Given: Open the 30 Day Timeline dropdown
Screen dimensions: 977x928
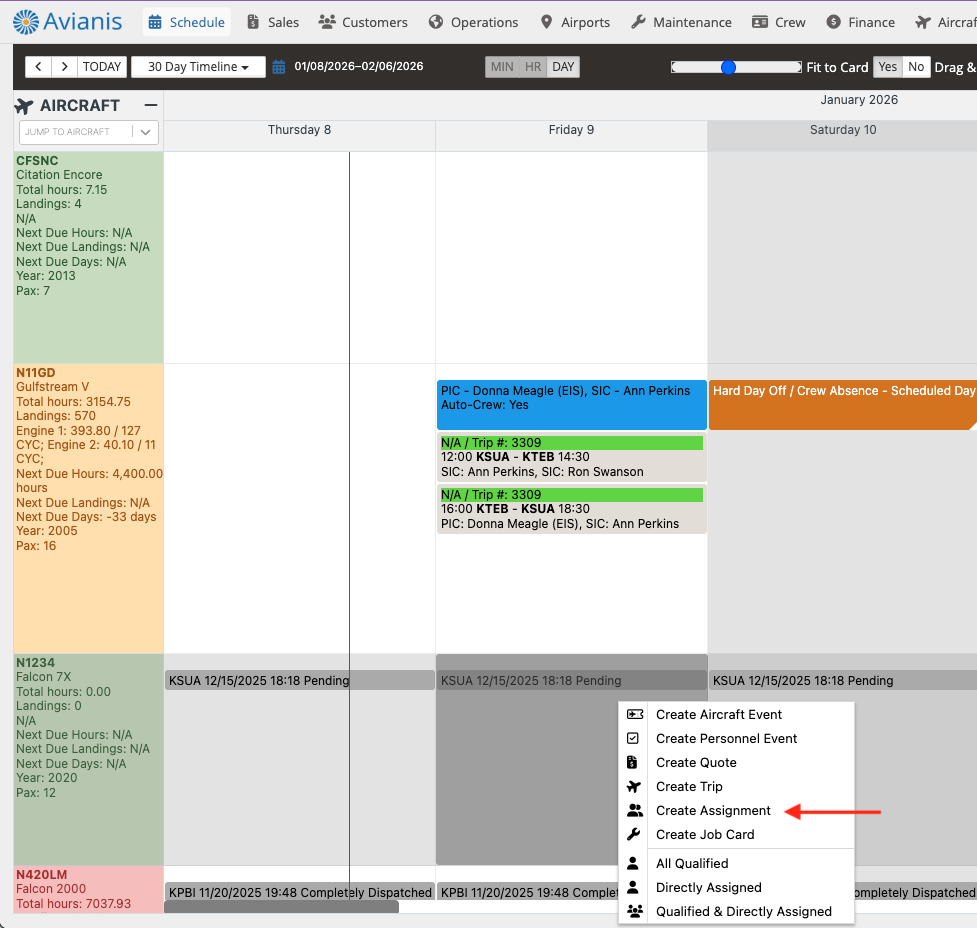Looking at the screenshot, I should [198, 67].
